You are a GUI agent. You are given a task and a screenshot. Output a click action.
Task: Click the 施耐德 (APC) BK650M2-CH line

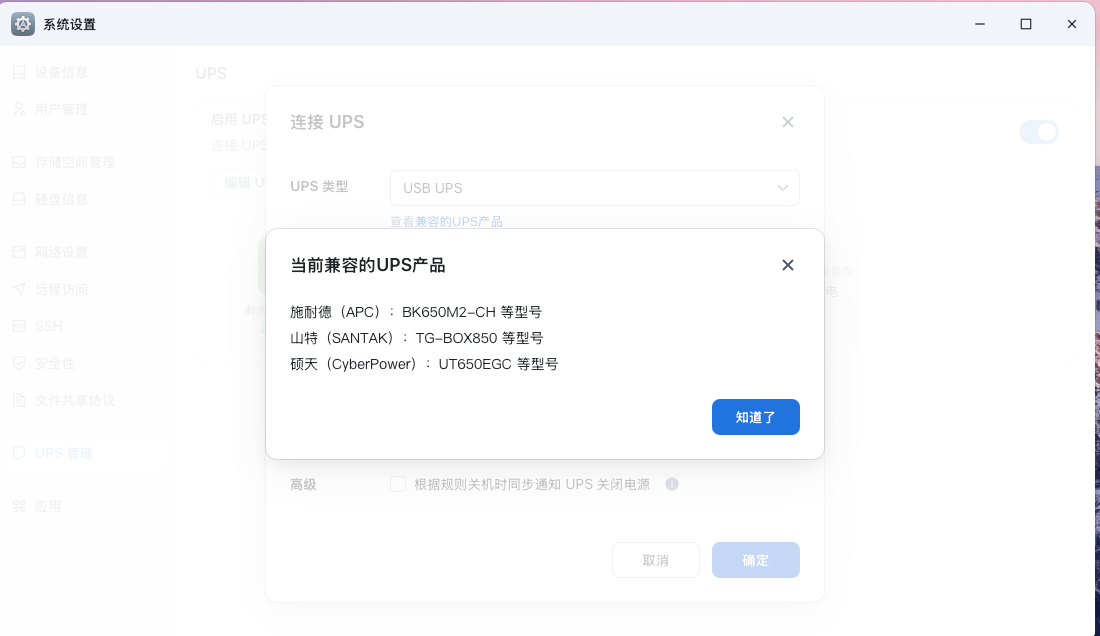coord(416,312)
